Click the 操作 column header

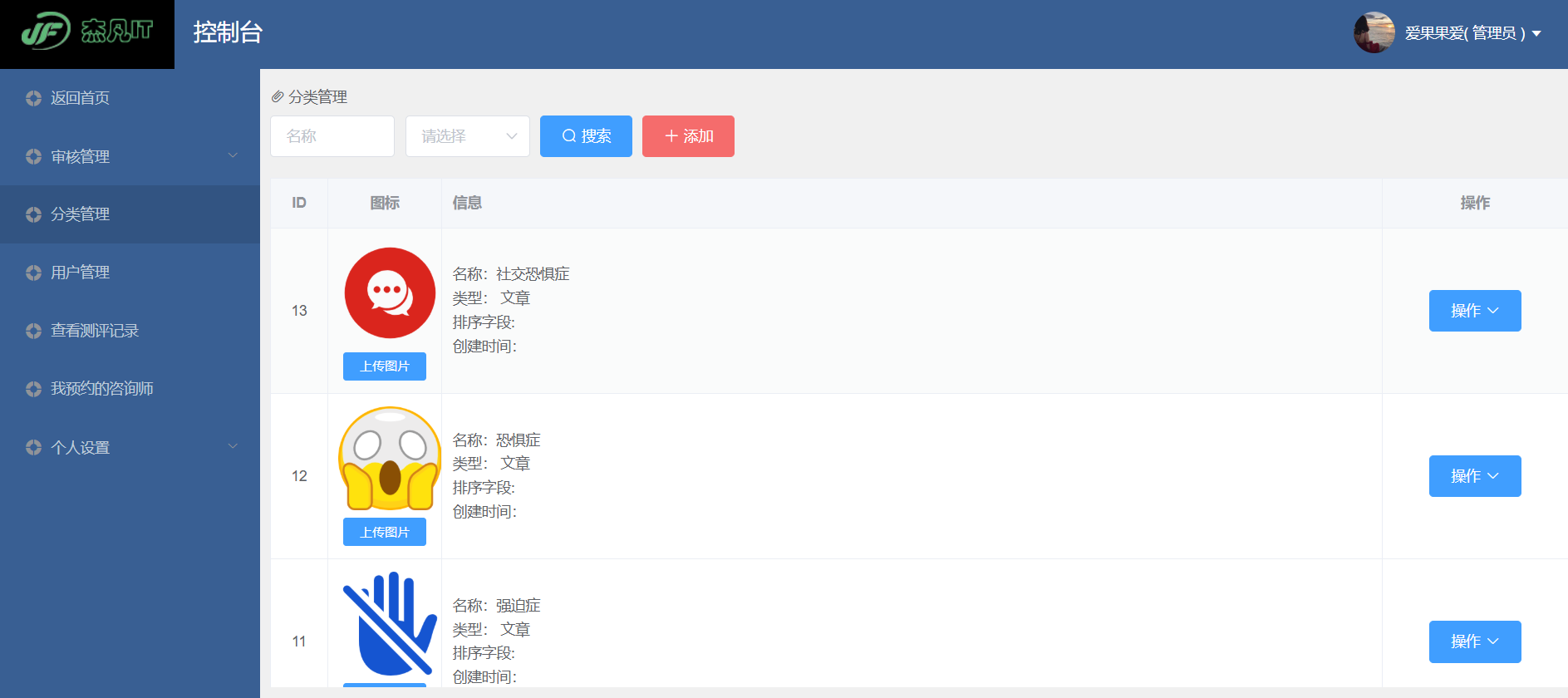point(1475,203)
